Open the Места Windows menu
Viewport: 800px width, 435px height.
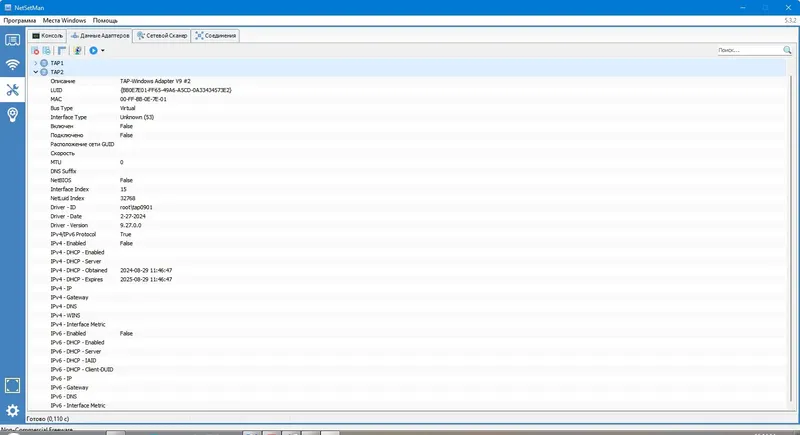click(64, 21)
